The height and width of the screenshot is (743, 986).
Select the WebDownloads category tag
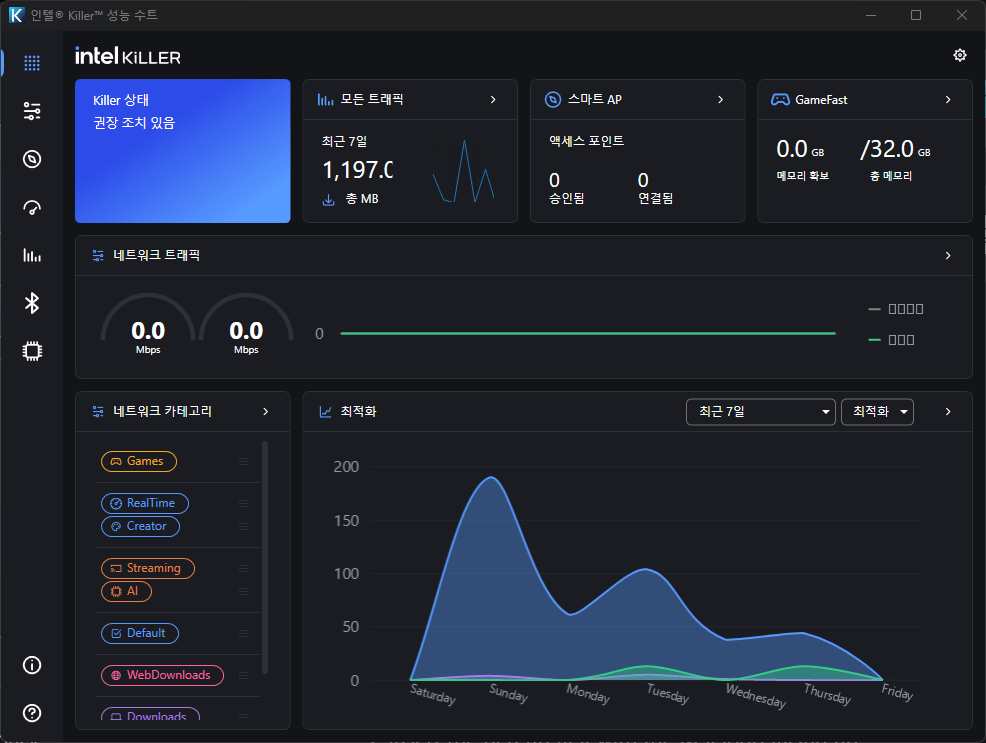coord(162,675)
